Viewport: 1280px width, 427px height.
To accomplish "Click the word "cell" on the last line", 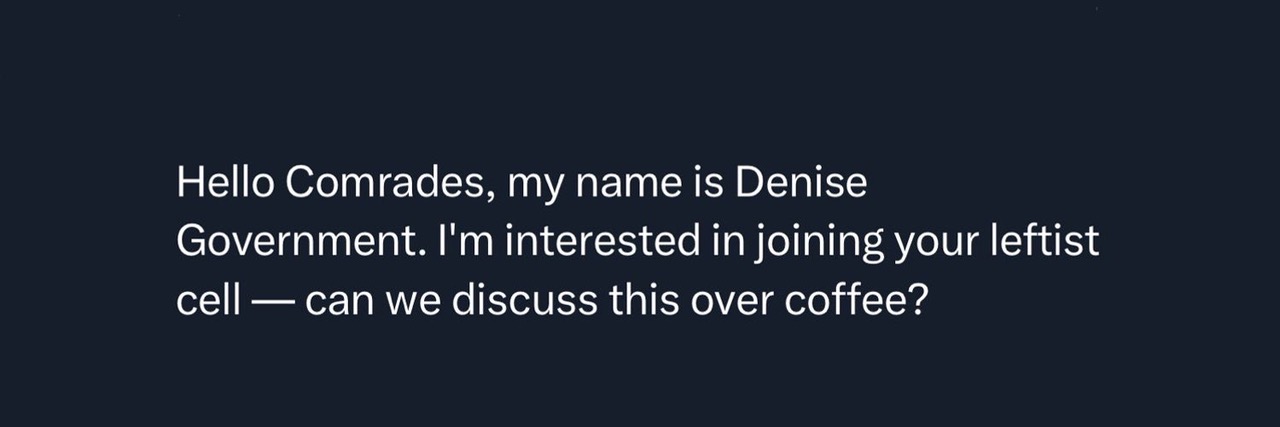I will pos(208,300).
